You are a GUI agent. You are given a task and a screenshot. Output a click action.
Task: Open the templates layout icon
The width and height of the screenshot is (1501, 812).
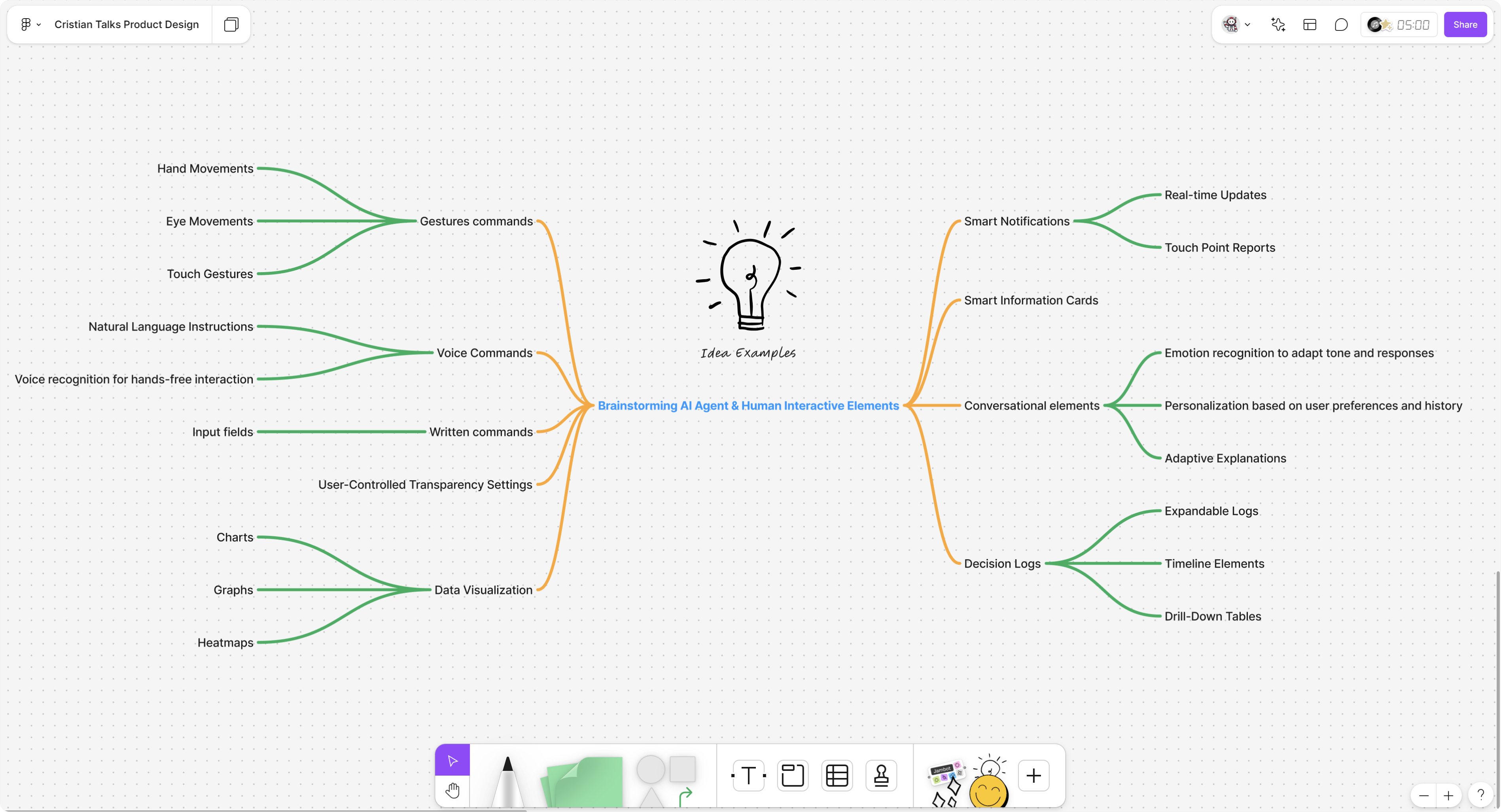tap(1310, 25)
